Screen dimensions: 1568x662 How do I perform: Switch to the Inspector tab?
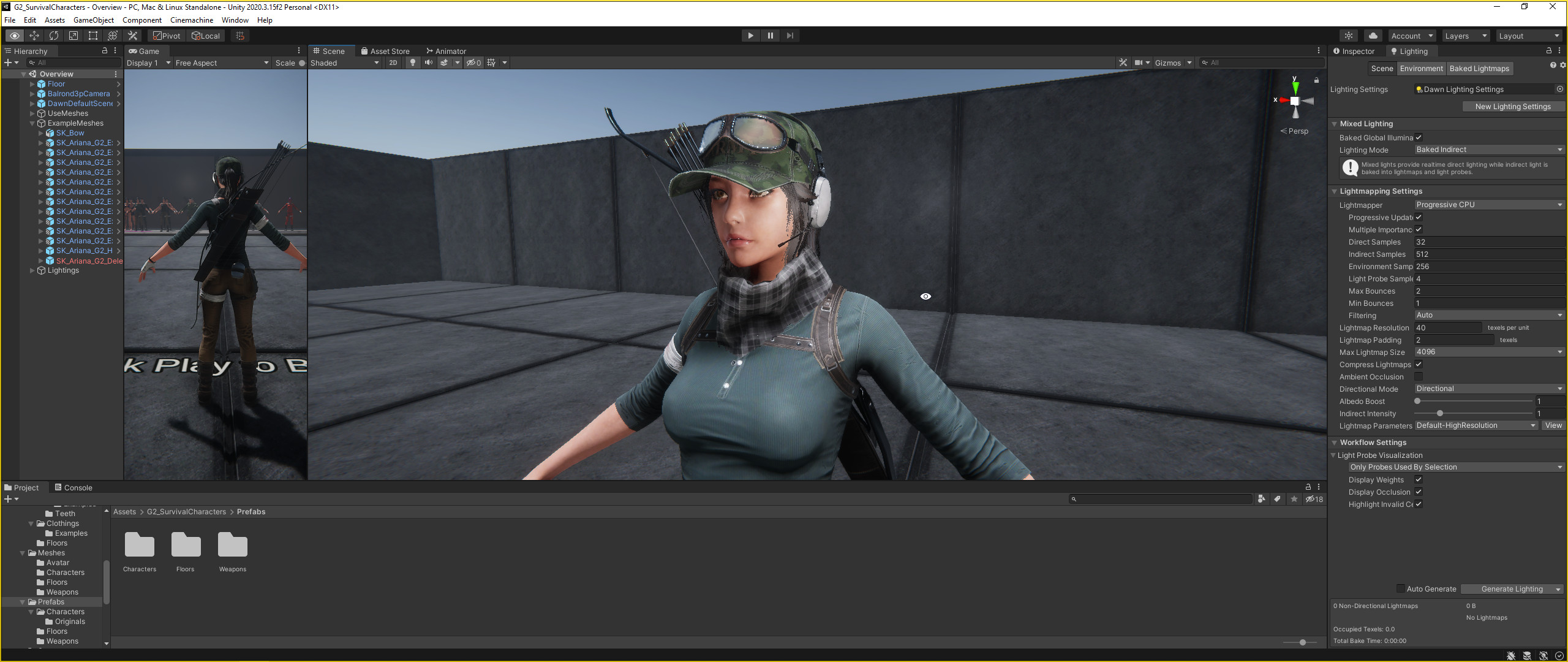pyautogui.click(x=1354, y=51)
